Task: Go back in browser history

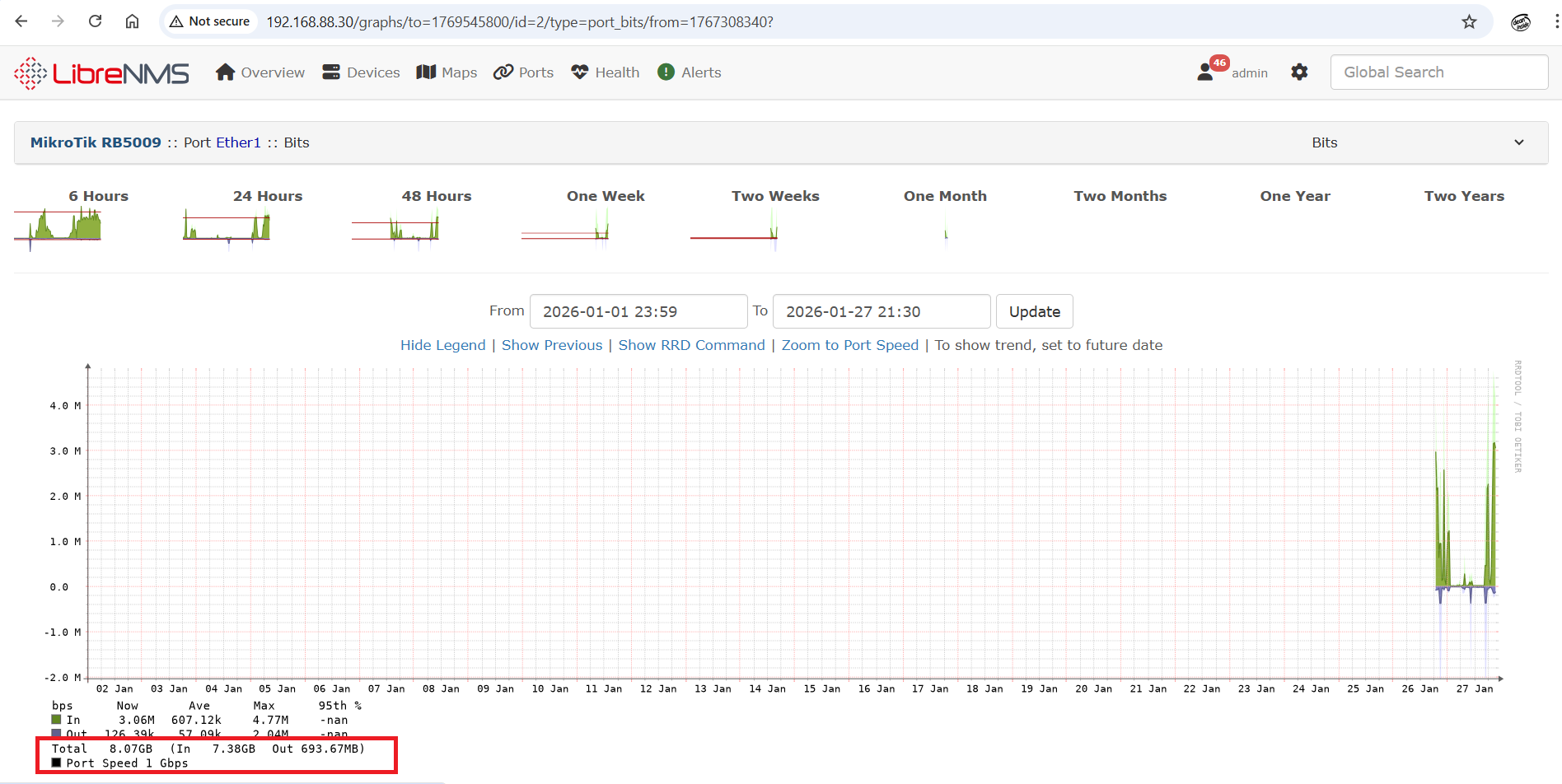Action: [21, 21]
